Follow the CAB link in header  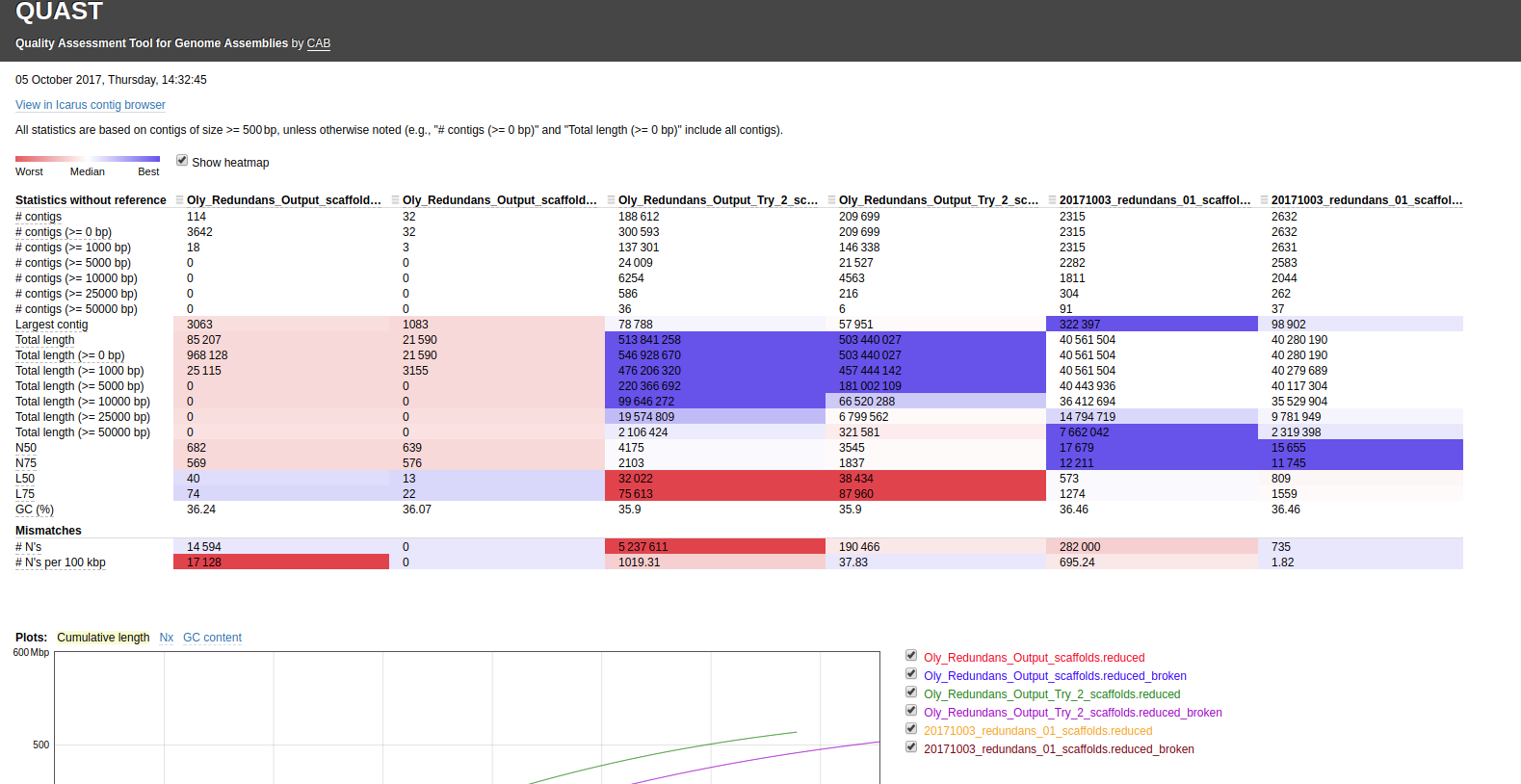[x=318, y=43]
